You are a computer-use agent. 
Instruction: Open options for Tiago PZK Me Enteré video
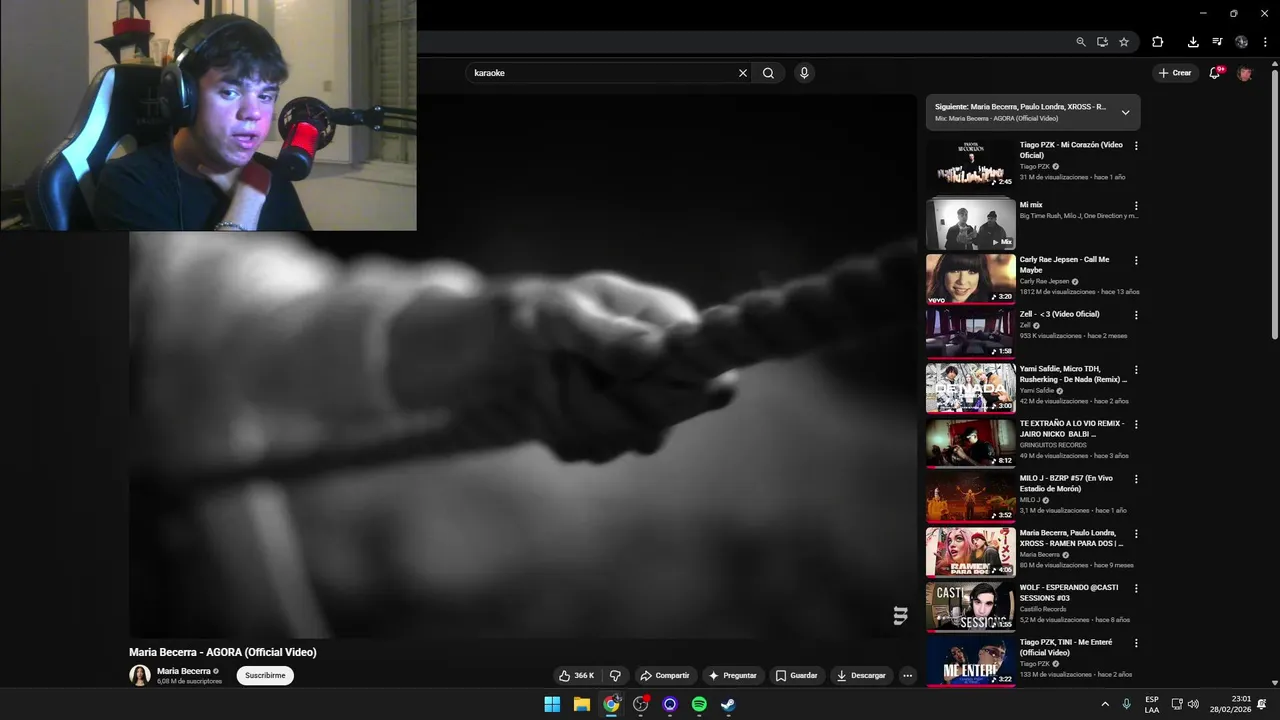1136,643
